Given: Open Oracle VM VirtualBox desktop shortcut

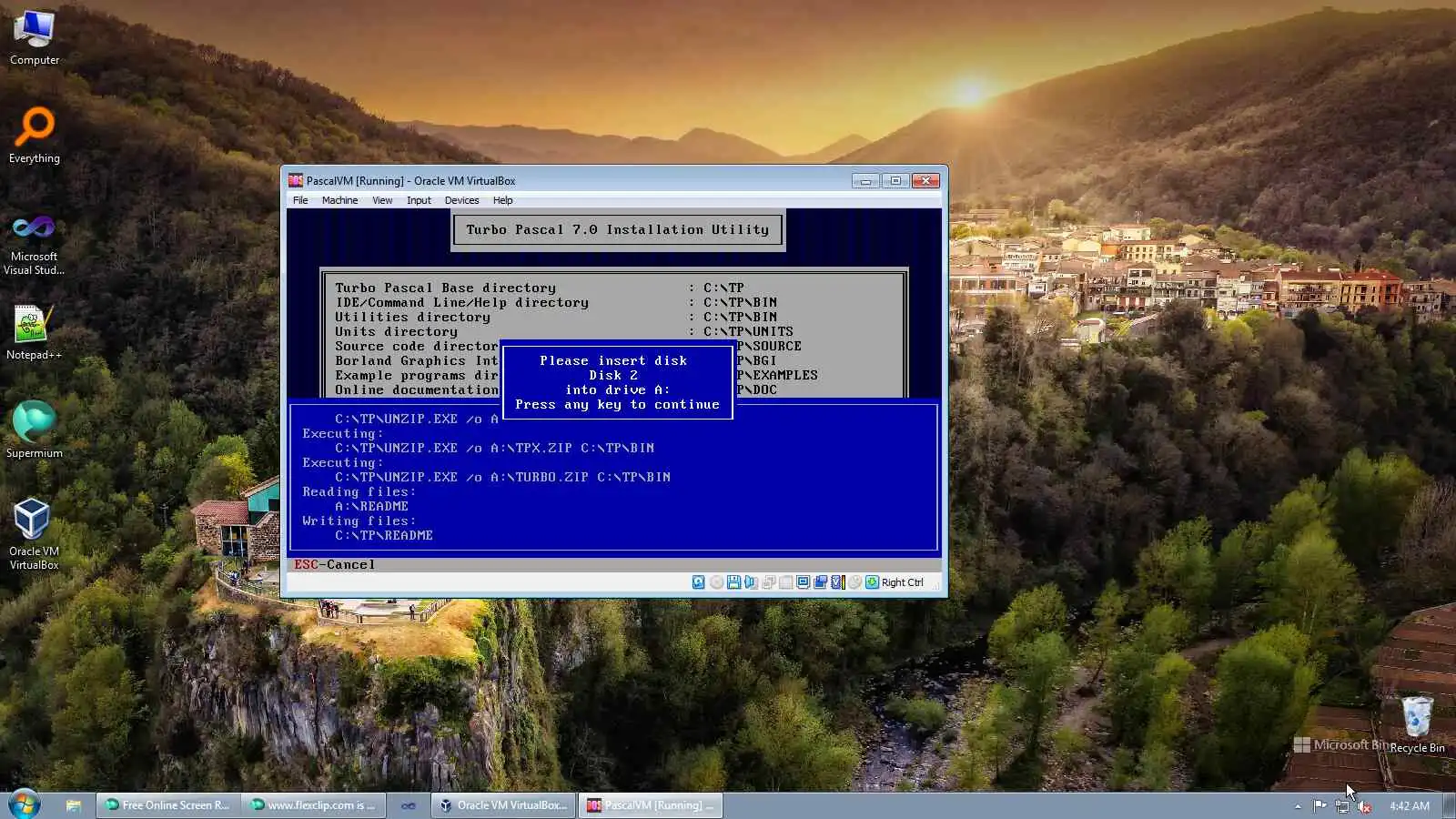Looking at the screenshot, I should pos(35,534).
